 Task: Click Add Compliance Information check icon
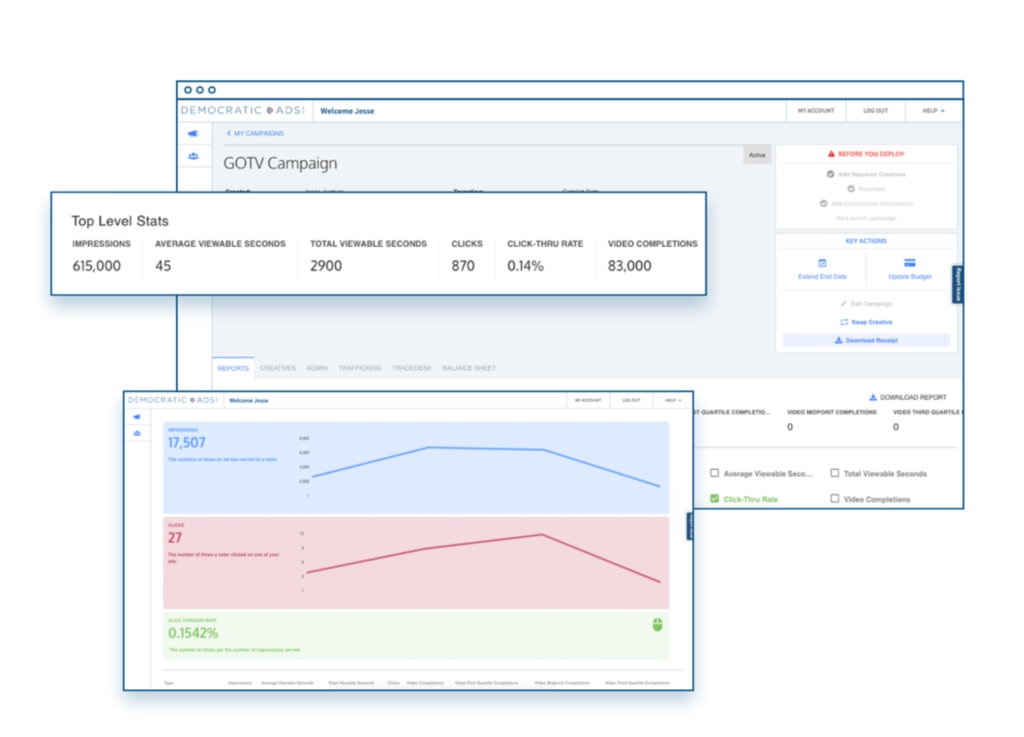pos(824,204)
